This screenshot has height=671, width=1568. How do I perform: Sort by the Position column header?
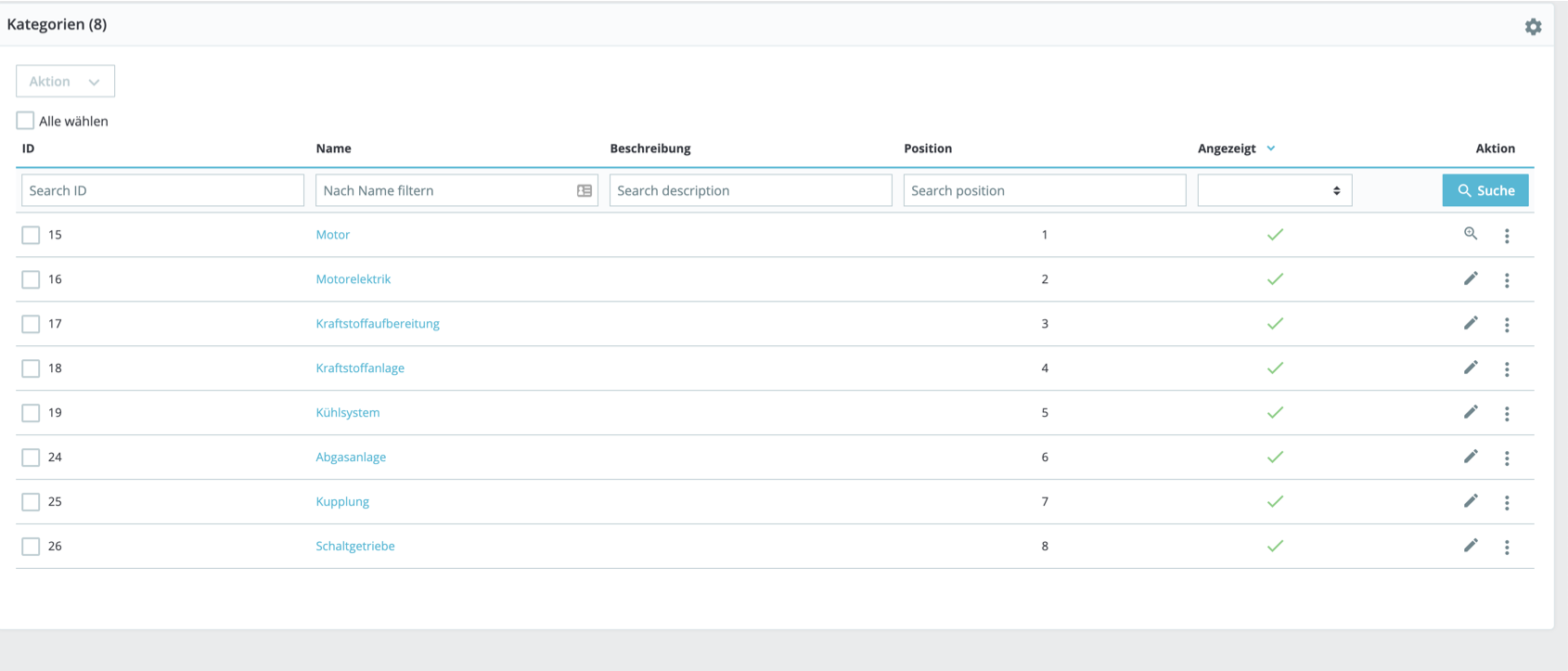coord(928,148)
